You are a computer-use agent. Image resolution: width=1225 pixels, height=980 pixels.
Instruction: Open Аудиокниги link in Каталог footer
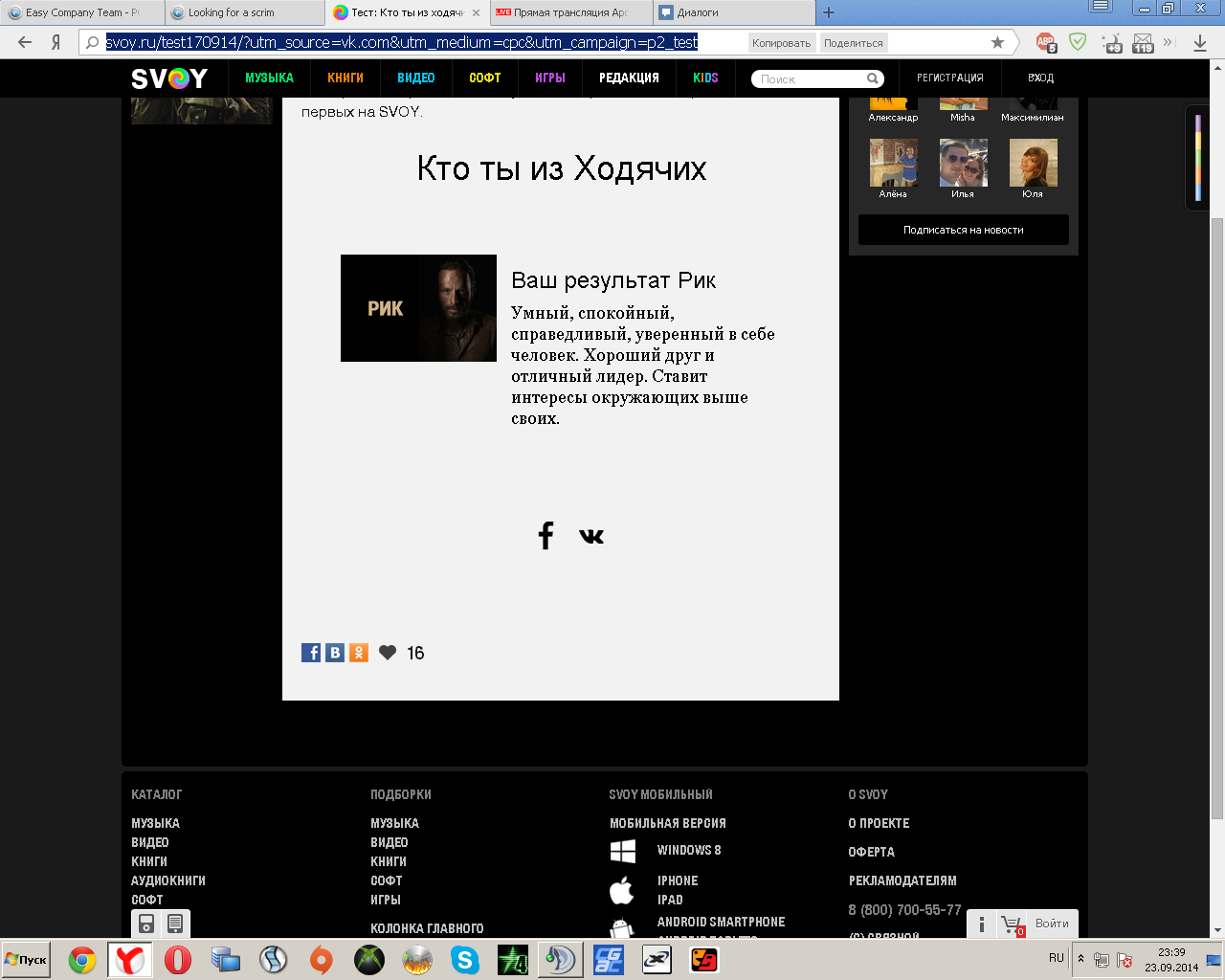168,880
